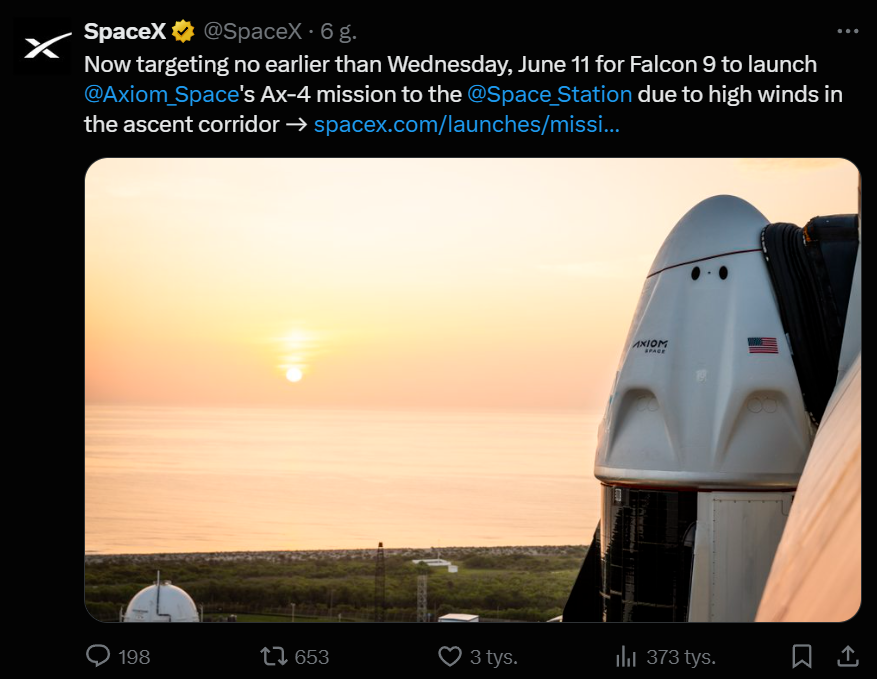Image resolution: width=877 pixels, height=679 pixels.
Task: Follow the spacex.com/launches link
Action: click(x=466, y=125)
